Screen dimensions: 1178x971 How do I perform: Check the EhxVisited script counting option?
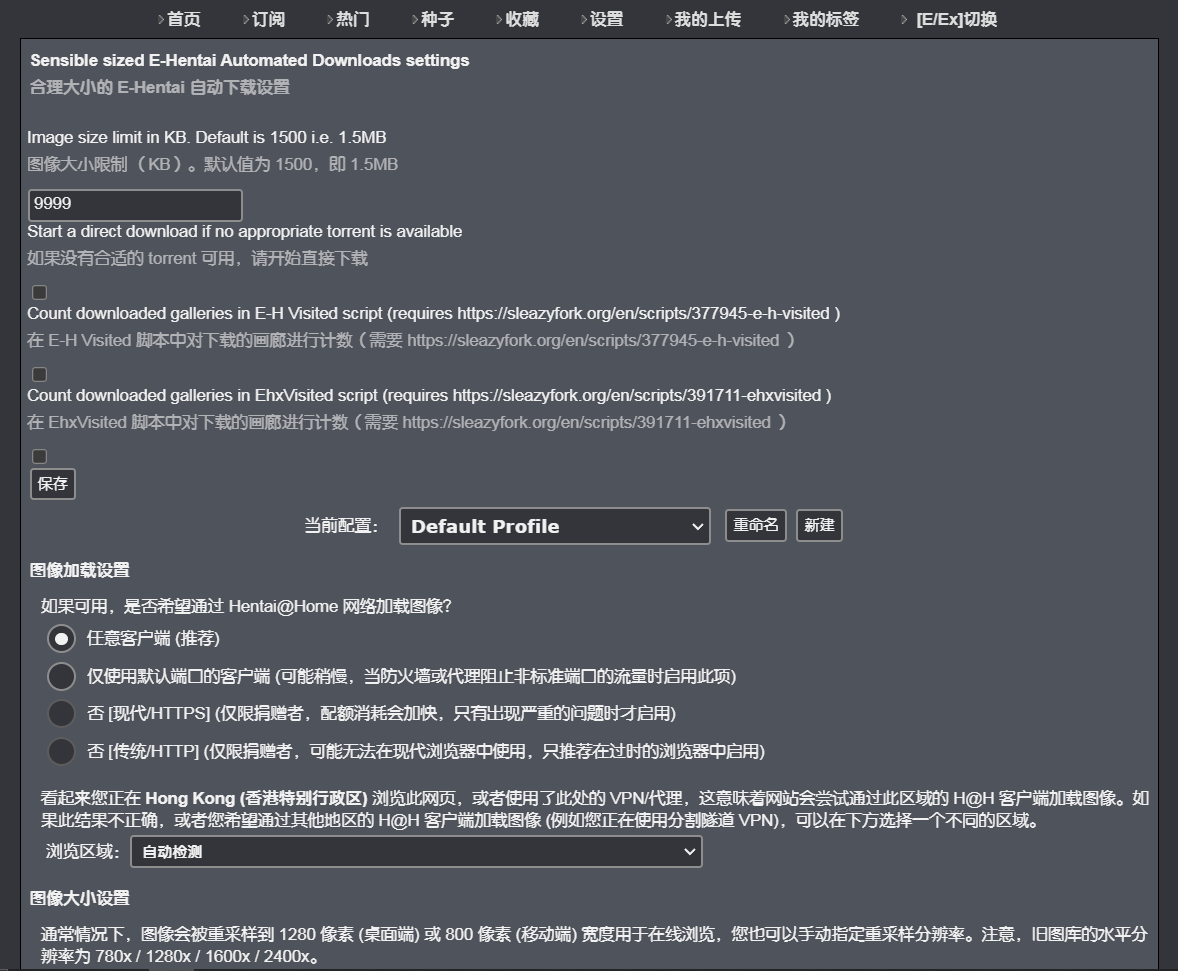[39, 374]
